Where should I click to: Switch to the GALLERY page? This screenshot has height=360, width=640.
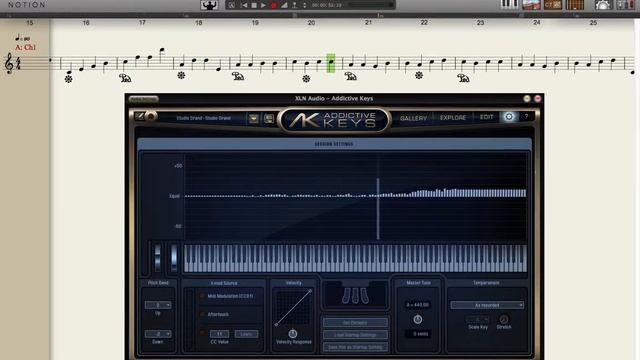pos(413,118)
